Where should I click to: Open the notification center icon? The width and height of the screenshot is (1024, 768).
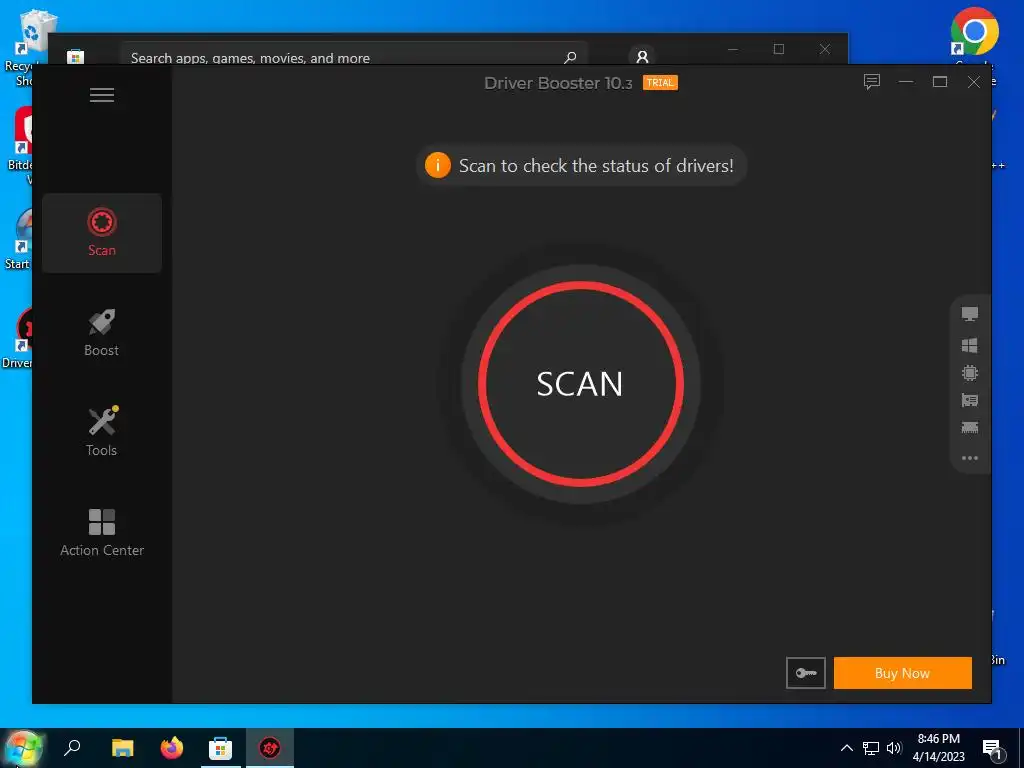[x=992, y=749]
